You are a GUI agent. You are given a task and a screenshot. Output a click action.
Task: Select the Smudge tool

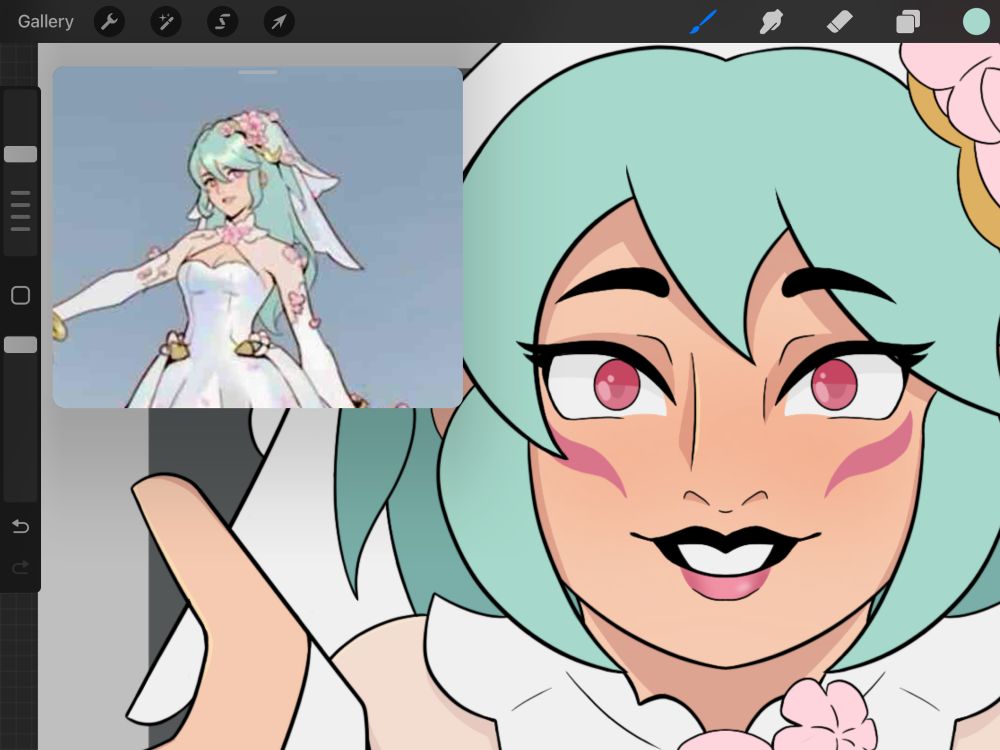pos(771,22)
